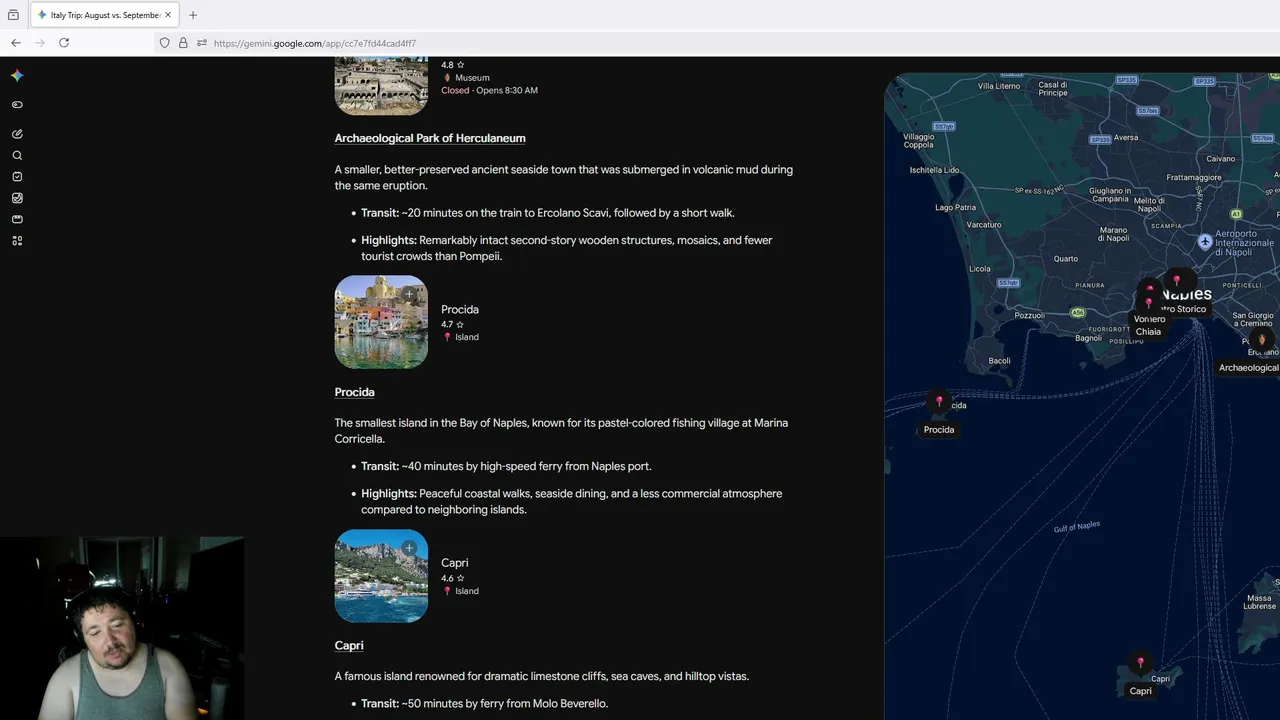Click the Gulf of Naples map label

coord(1077,526)
